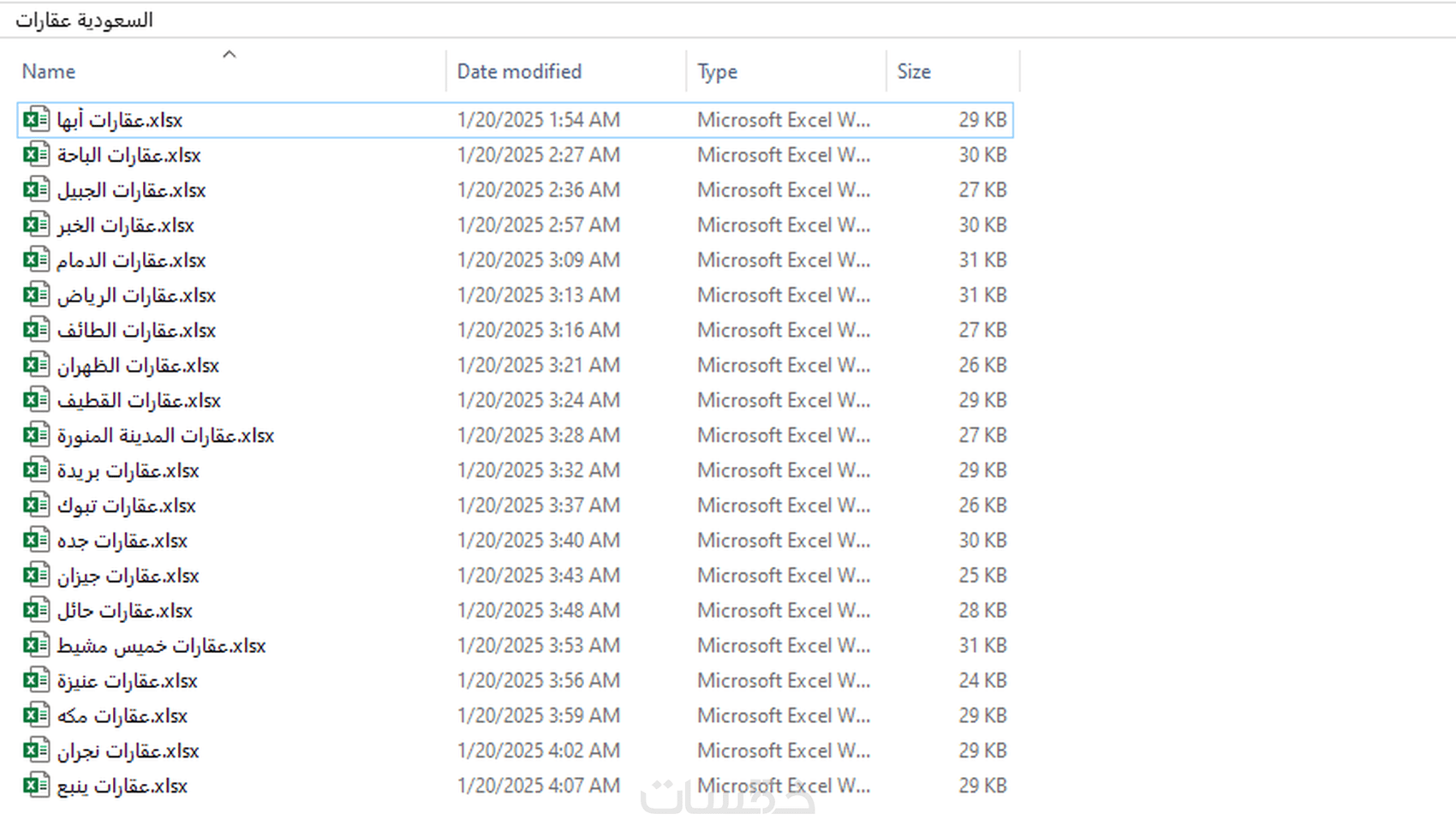Image resolution: width=1456 pixels, height=831 pixels.
Task: Sort files by Name column header
Action: click(49, 72)
